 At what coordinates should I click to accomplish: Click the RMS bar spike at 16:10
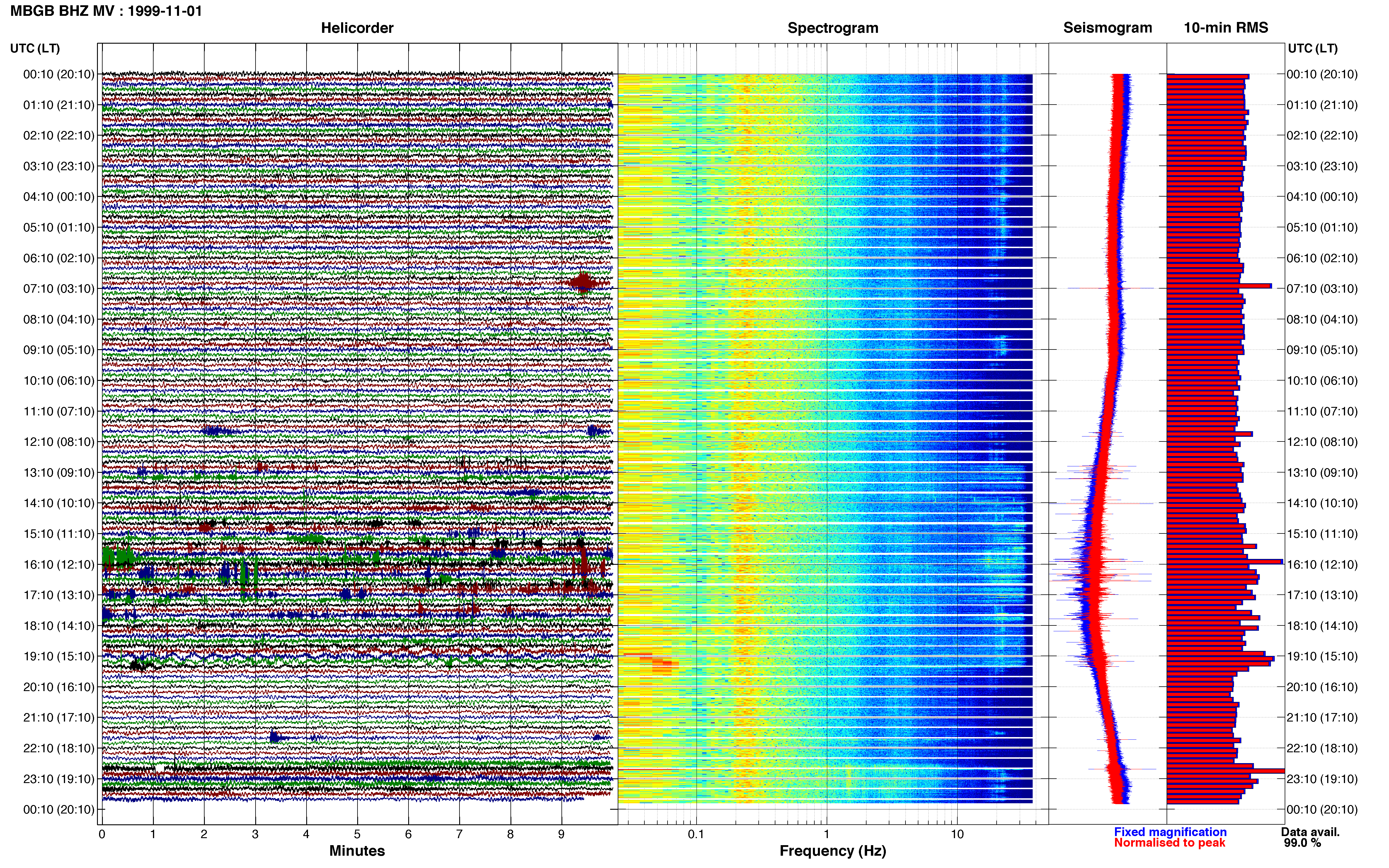[x=1225, y=562]
